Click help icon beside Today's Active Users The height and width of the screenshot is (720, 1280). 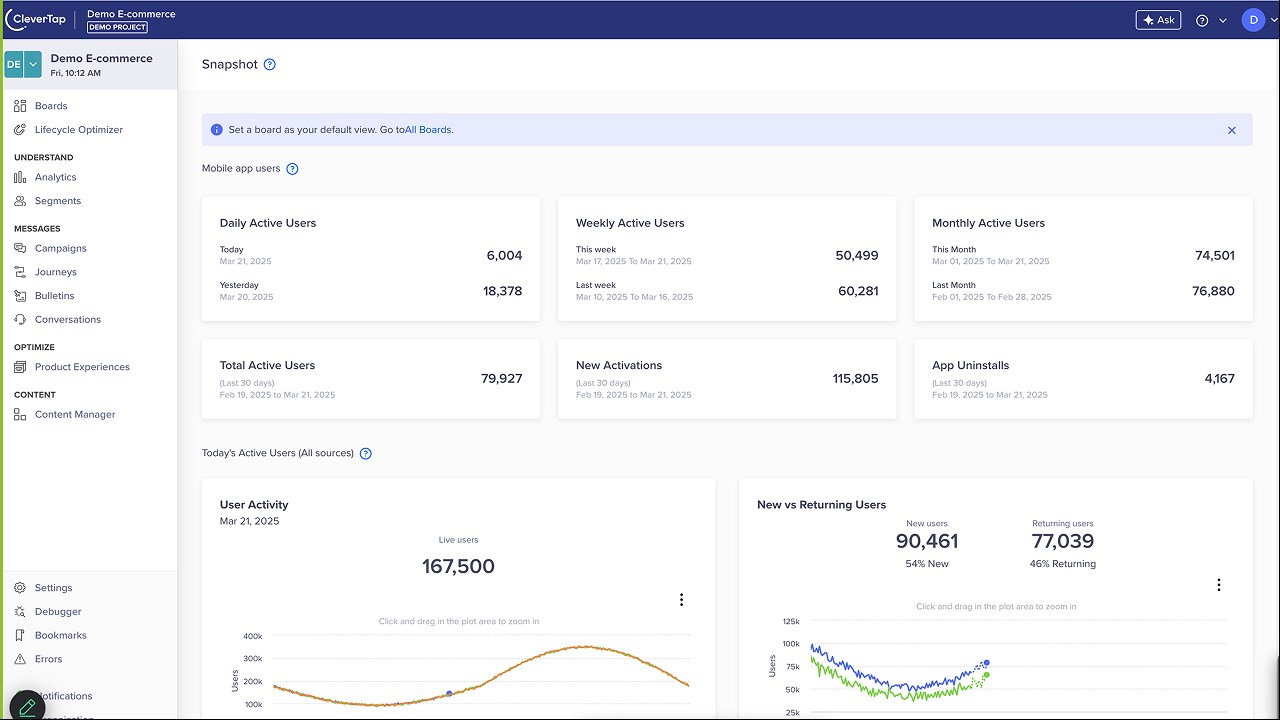366,454
